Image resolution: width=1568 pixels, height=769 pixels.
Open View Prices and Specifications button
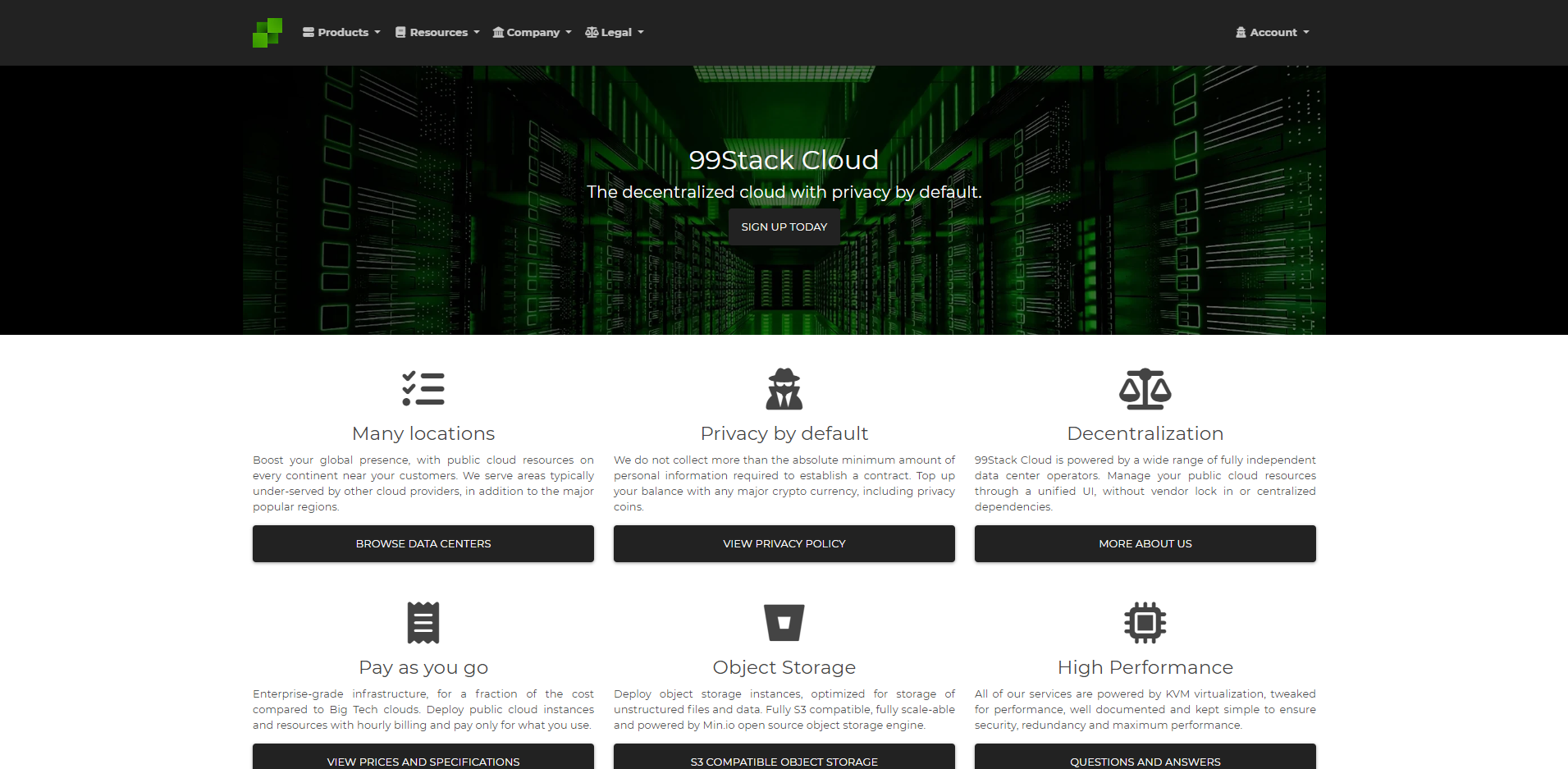point(423,758)
